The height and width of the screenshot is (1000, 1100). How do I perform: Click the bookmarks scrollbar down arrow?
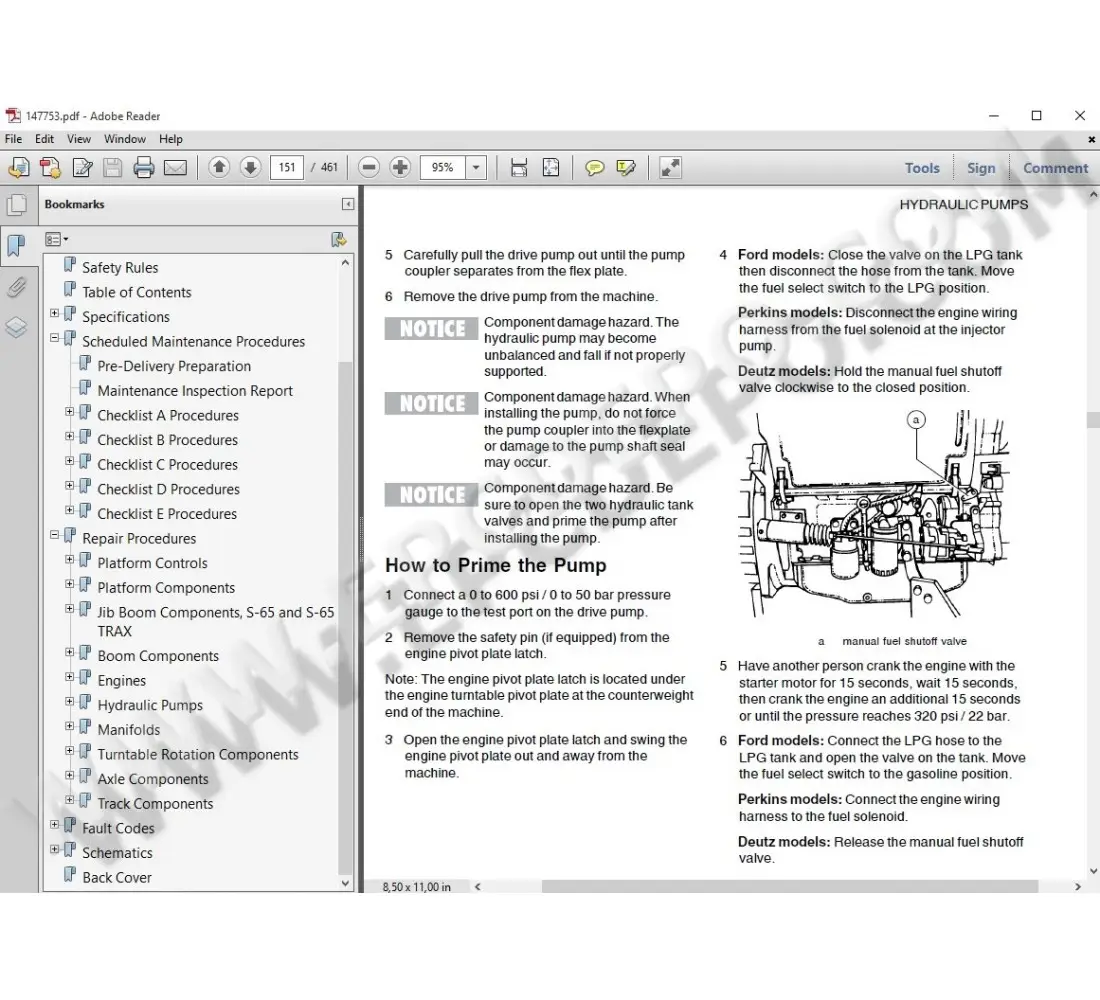point(344,883)
